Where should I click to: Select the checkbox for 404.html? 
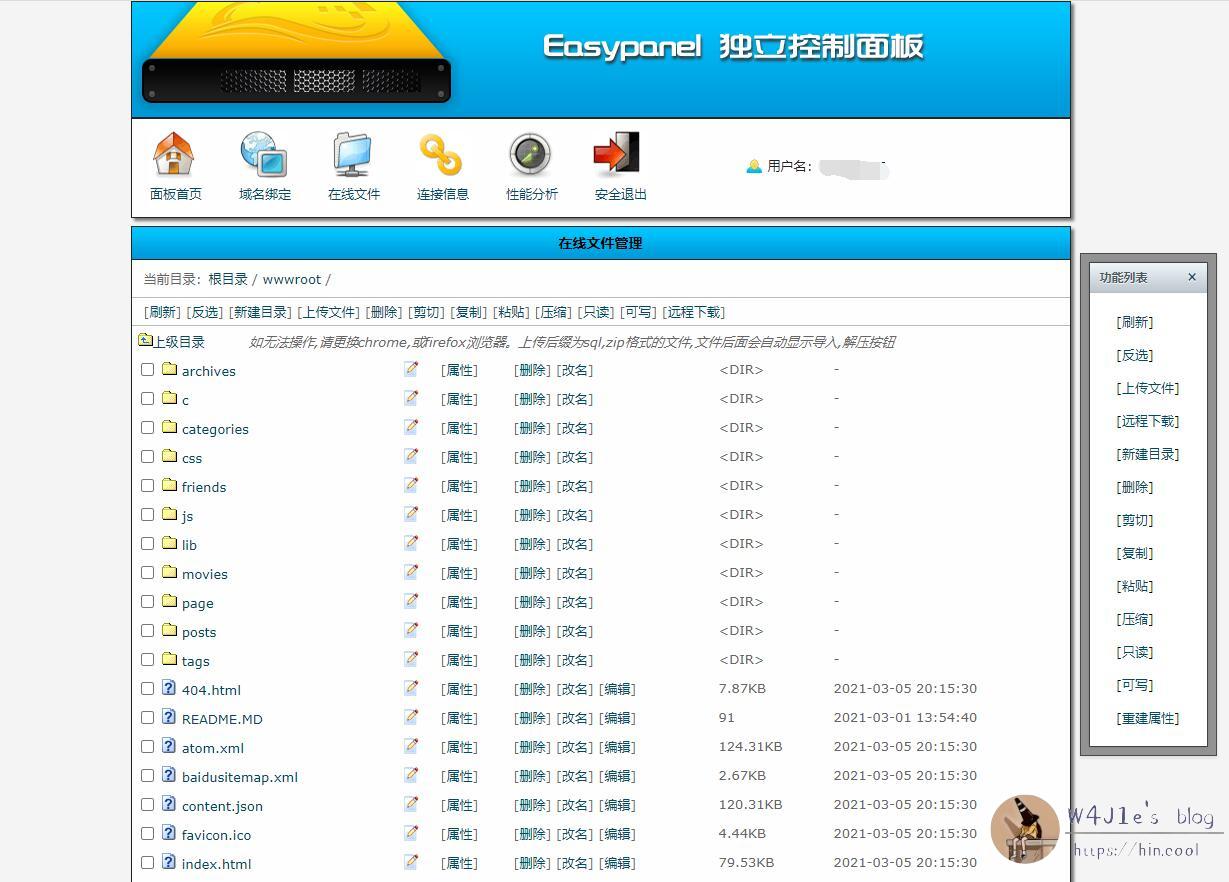coord(148,688)
